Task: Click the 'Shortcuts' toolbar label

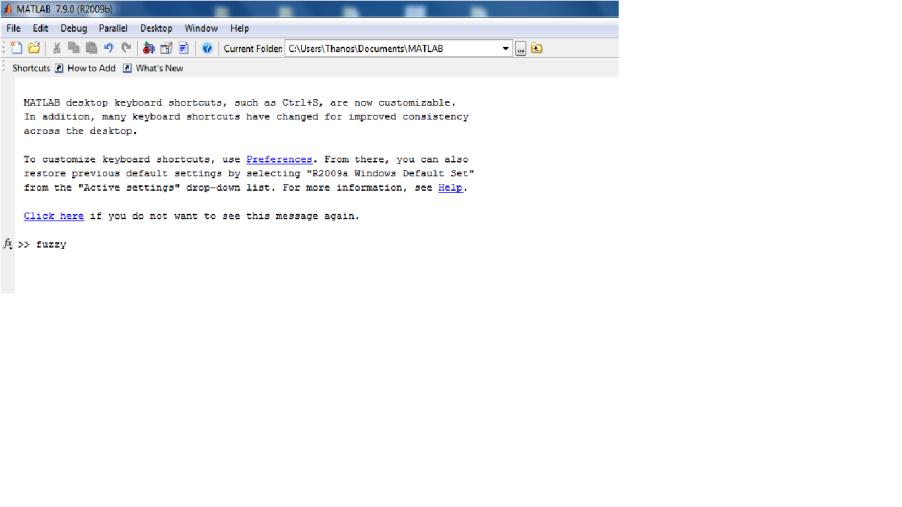Action: (31, 68)
